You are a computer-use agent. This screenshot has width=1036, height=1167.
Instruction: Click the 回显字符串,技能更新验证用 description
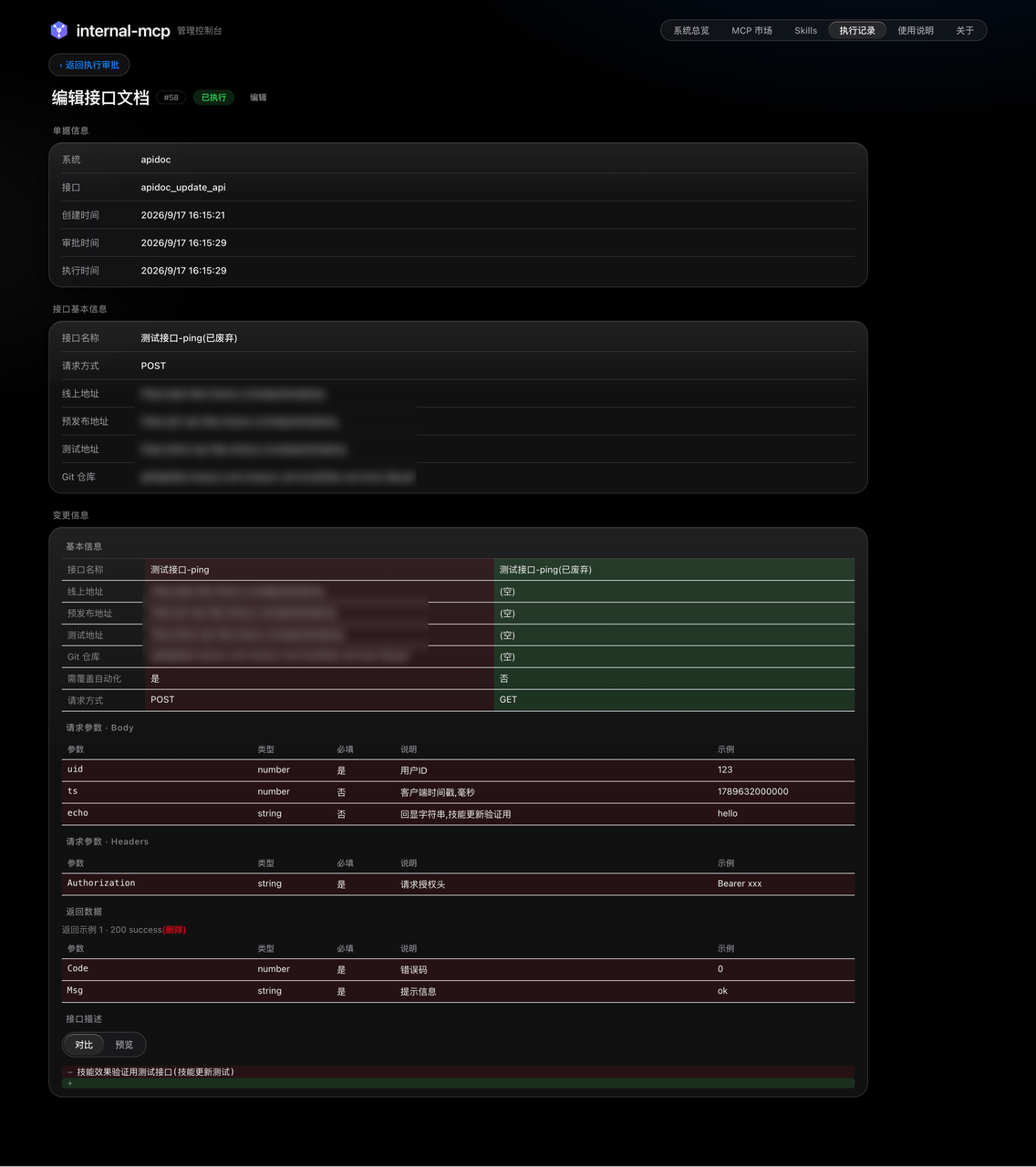pyautogui.click(x=455, y=814)
